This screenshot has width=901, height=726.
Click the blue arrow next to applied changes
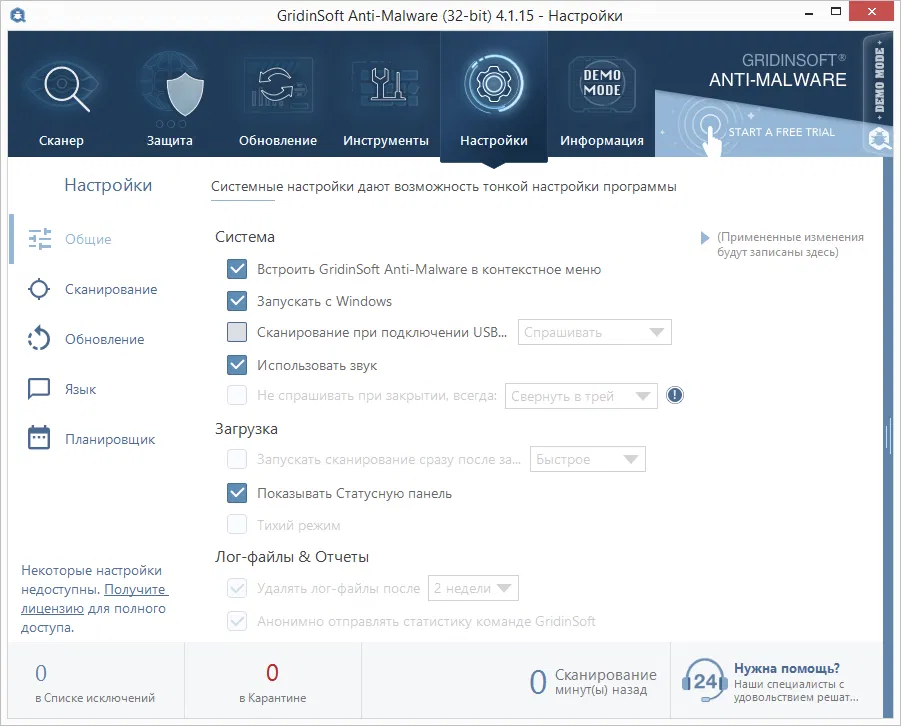704,237
